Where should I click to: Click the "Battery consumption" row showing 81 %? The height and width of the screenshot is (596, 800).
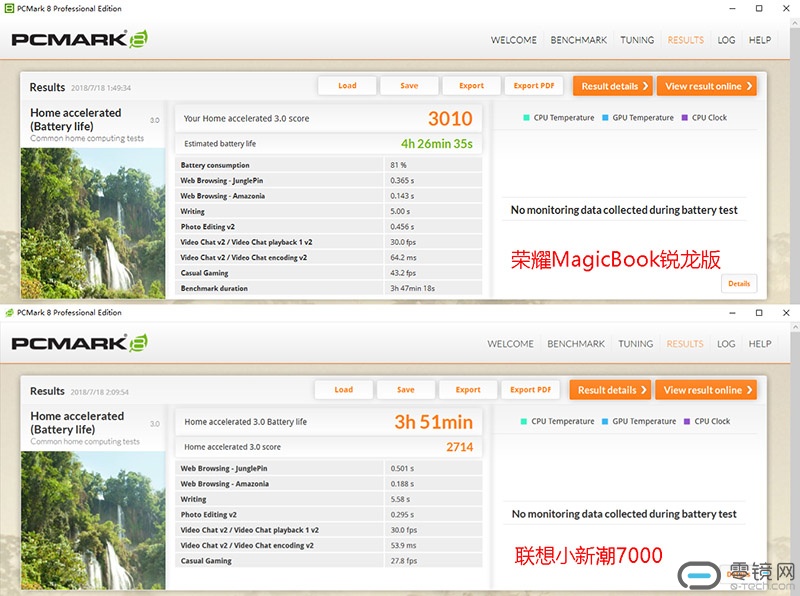(x=329, y=165)
